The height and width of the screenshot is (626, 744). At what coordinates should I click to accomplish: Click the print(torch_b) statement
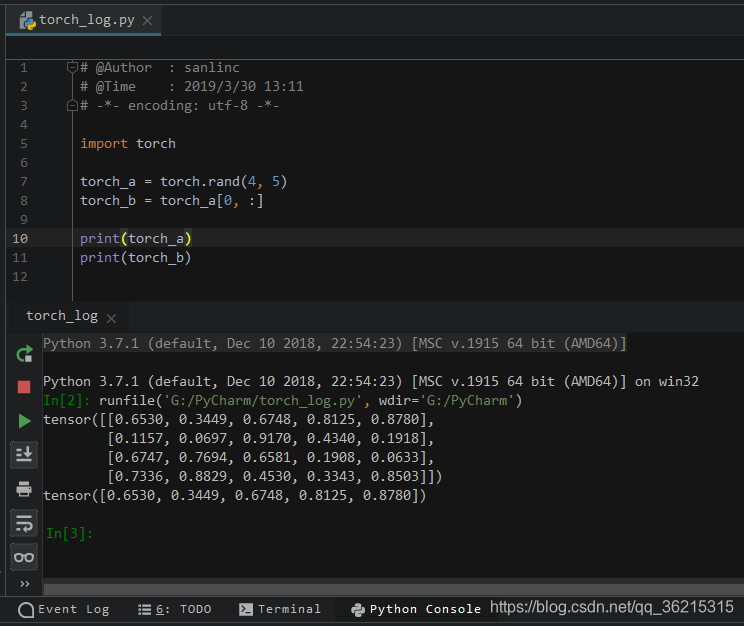click(136, 258)
